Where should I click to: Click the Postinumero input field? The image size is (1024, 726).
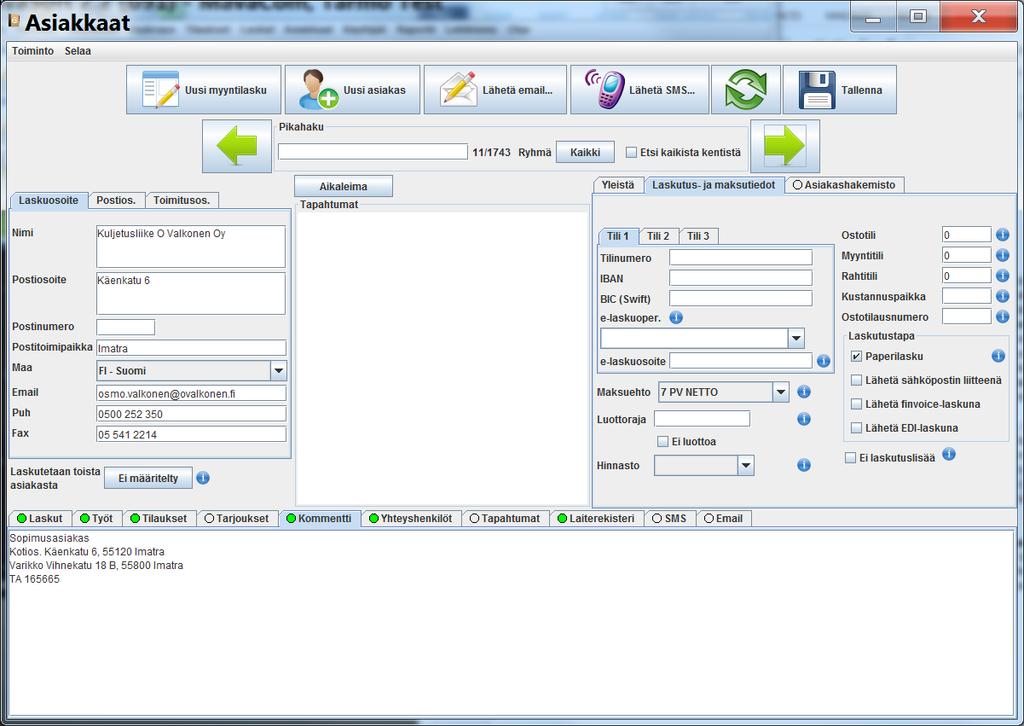coord(125,327)
